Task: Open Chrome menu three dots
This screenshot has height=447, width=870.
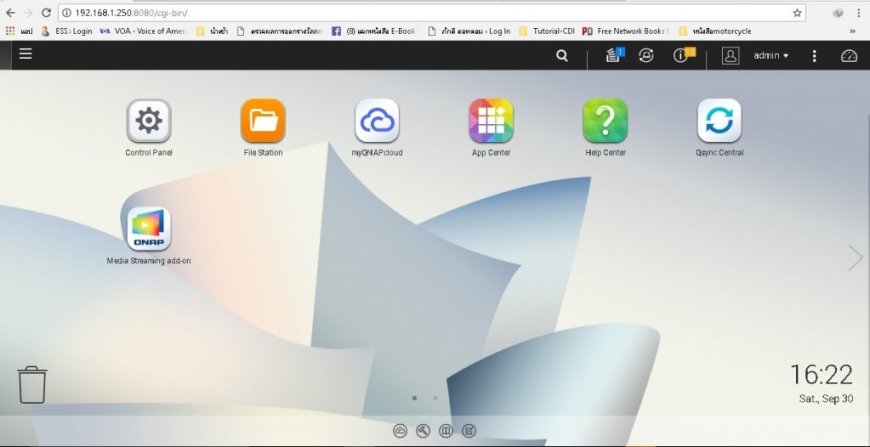Action: click(x=858, y=13)
